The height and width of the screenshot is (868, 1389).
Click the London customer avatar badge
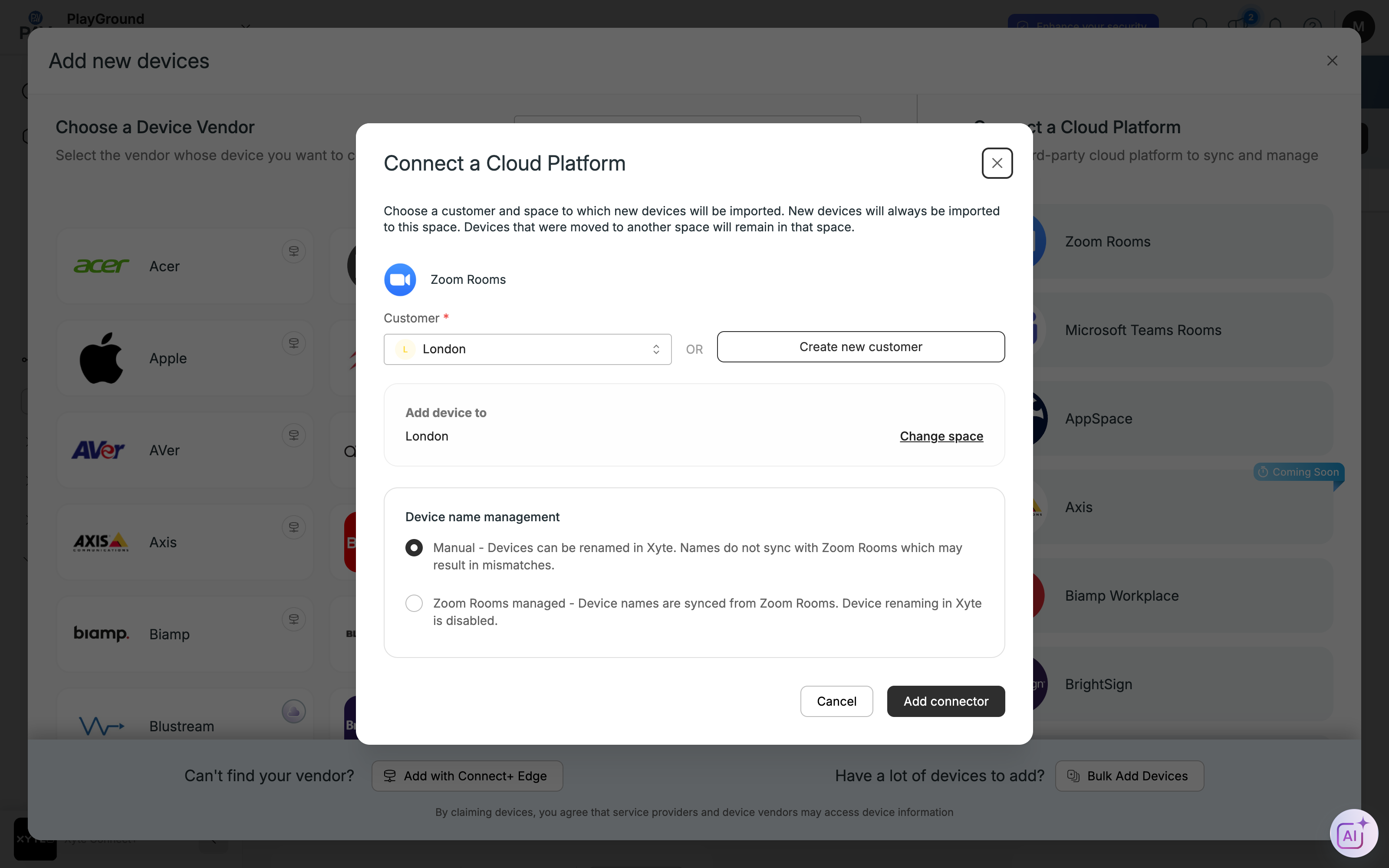[x=405, y=349]
